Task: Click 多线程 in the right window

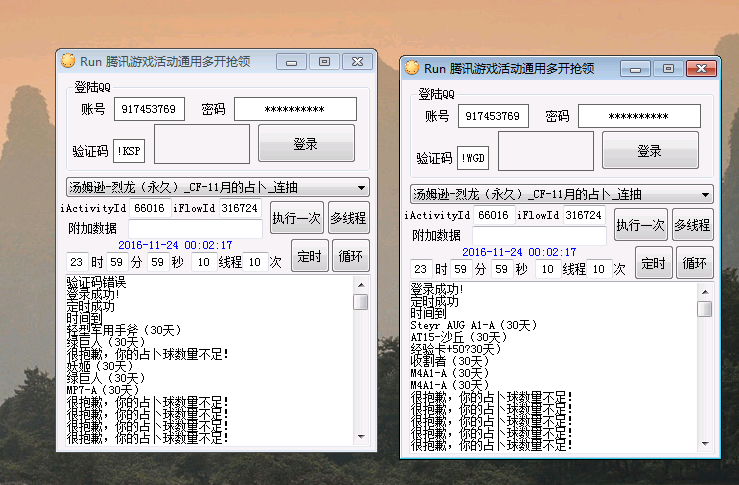Action: pos(693,225)
